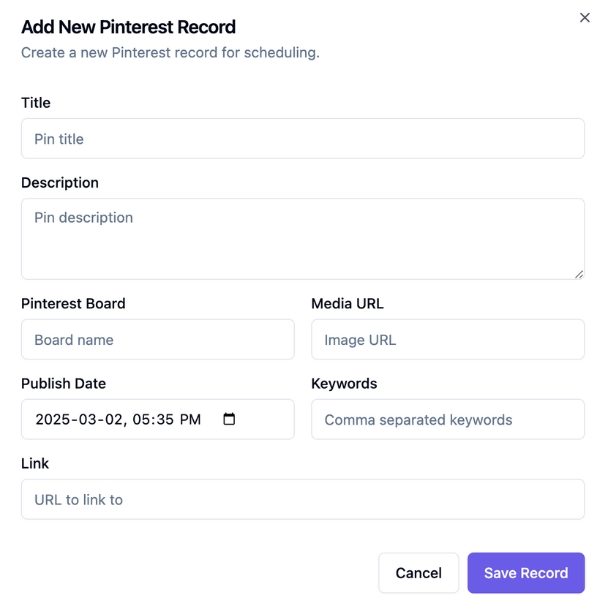Close the Add New Pinterest Record dialog
600x600 pixels.
[x=585, y=18]
